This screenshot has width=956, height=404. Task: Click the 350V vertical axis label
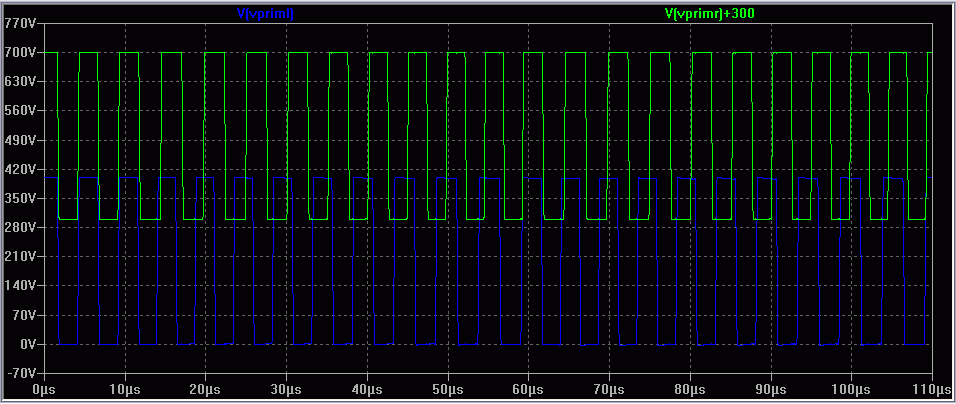[20, 199]
